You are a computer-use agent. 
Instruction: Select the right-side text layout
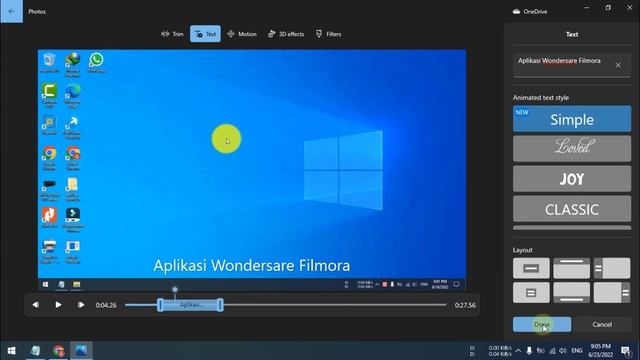tap(612, 292)
